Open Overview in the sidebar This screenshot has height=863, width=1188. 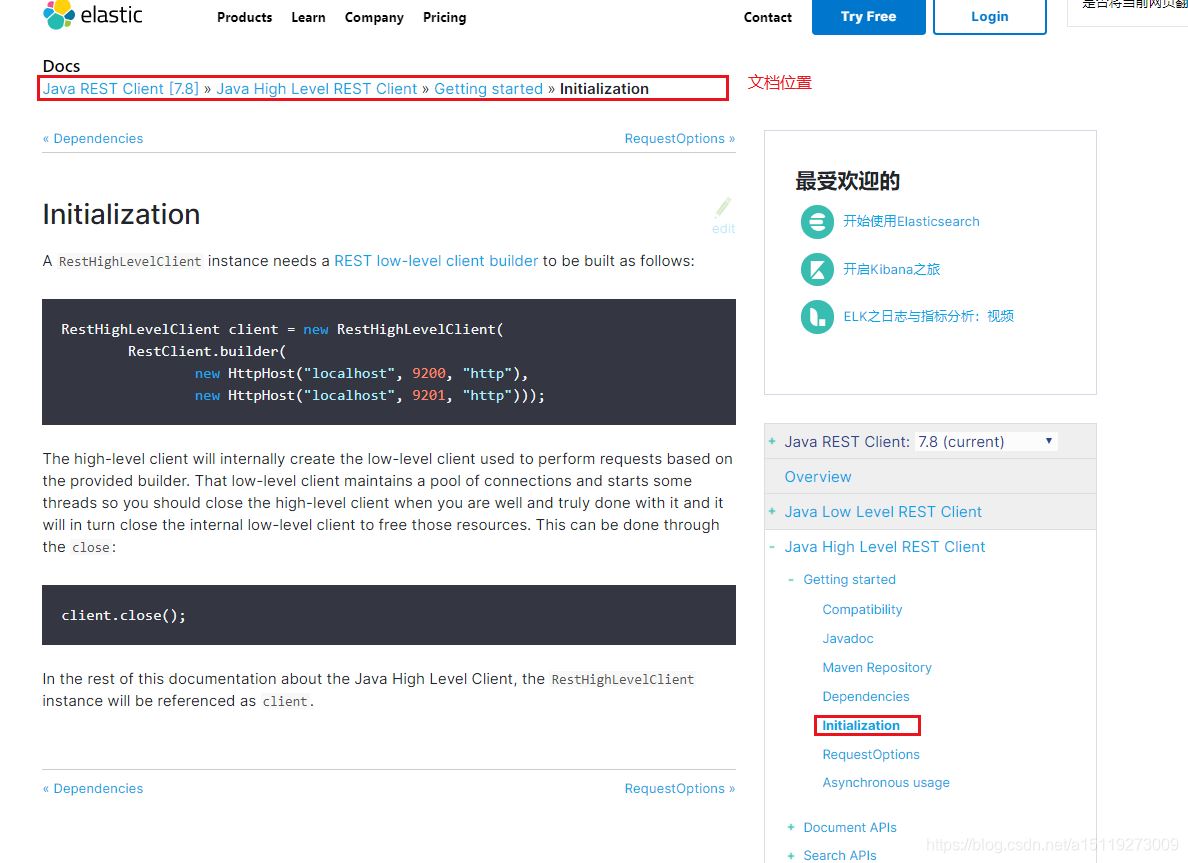818,477
